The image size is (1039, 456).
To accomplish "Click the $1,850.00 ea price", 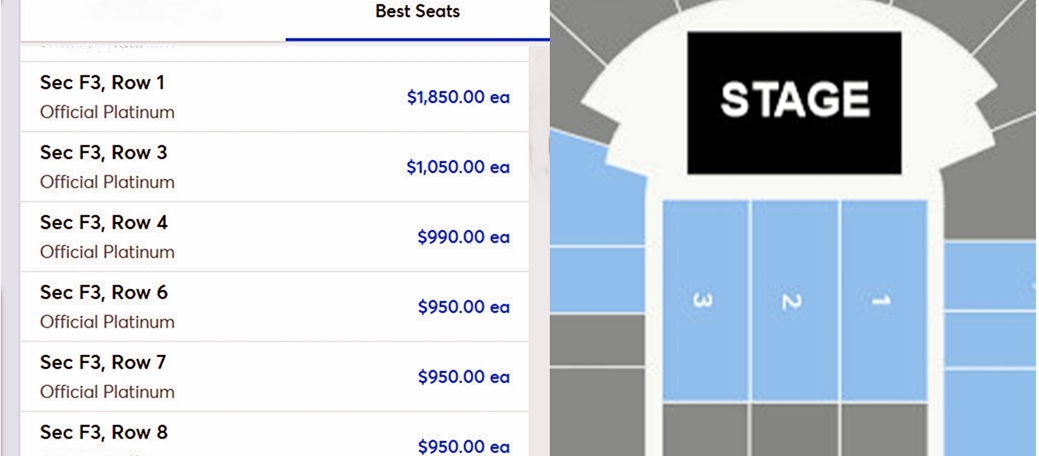I will 458,97.
